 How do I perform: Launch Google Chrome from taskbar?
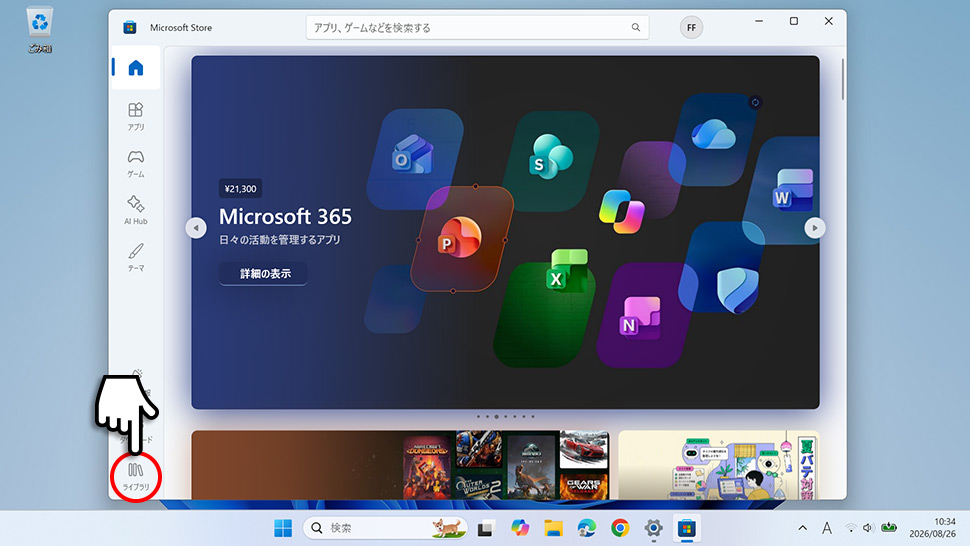tap(620, 528)
